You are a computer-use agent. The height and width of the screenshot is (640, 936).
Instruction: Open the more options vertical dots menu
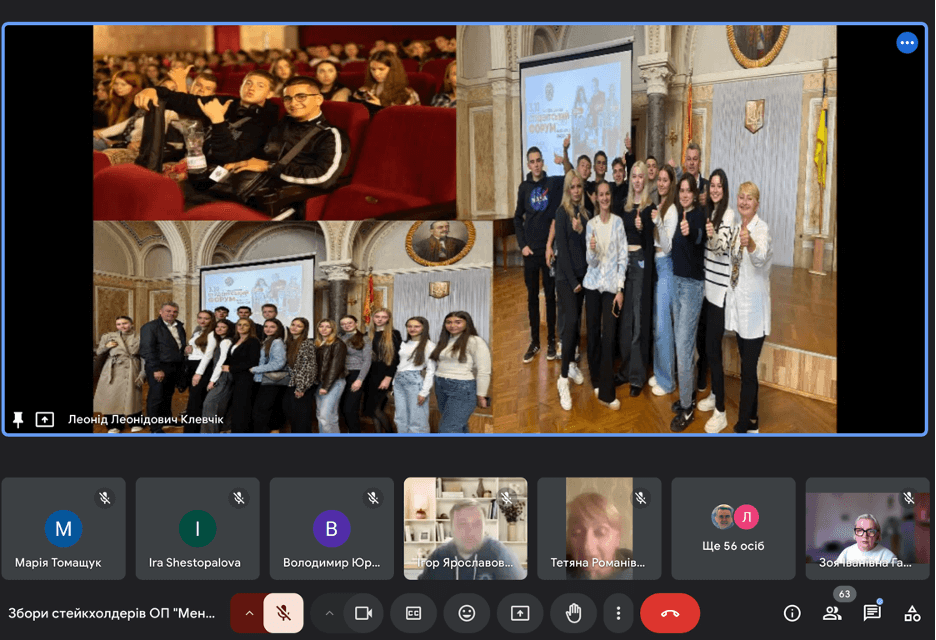(x=618, y=613)
